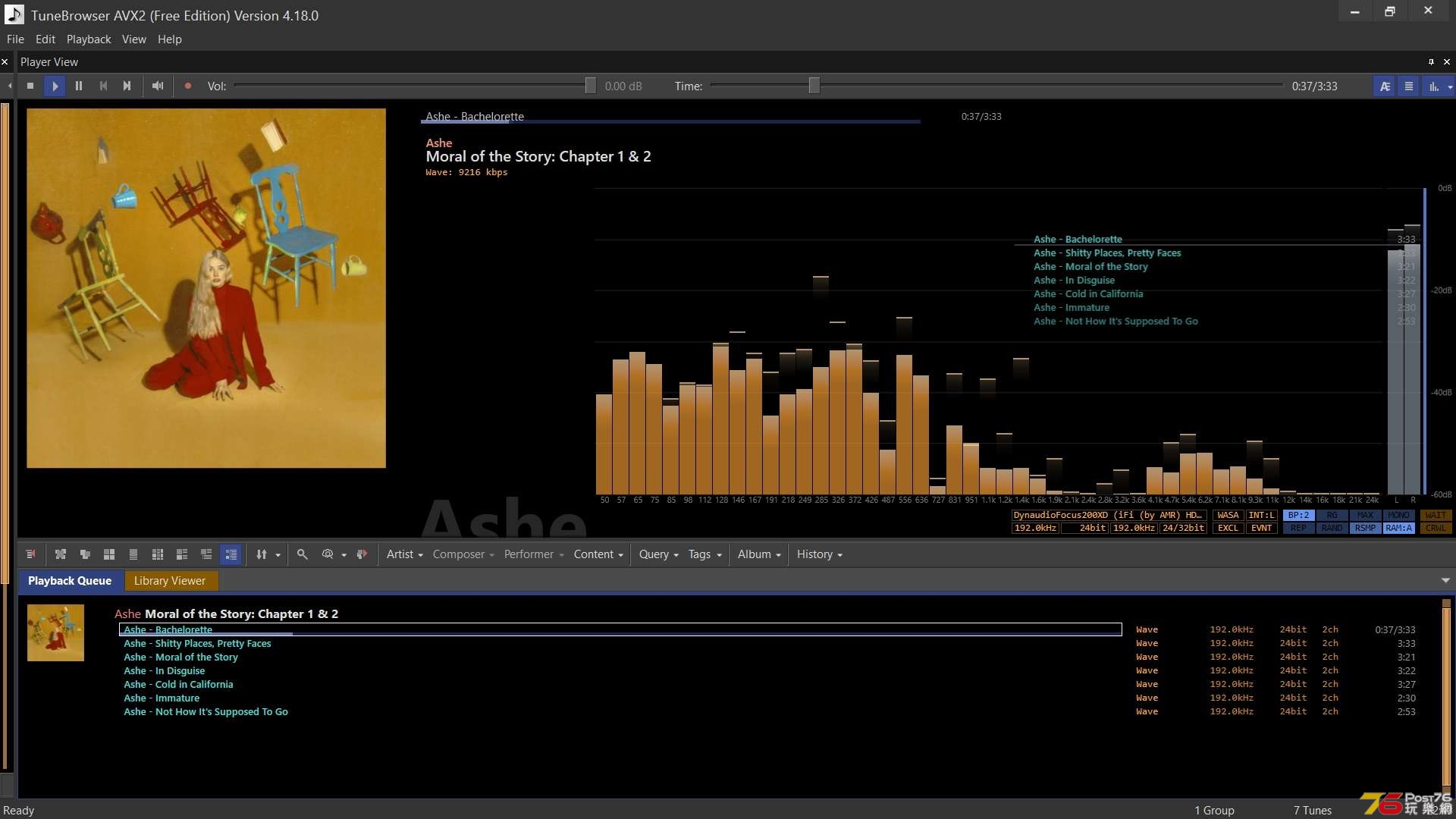This screenshot has width=1456, height=819.
Task: Toggle the text display icon at top right
Action: point(1385,86)
